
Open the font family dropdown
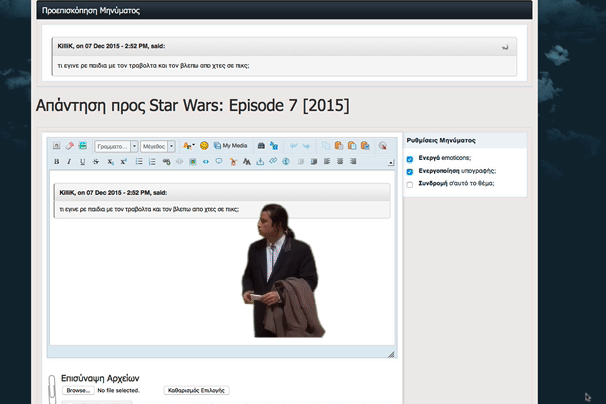pos(116,146)
